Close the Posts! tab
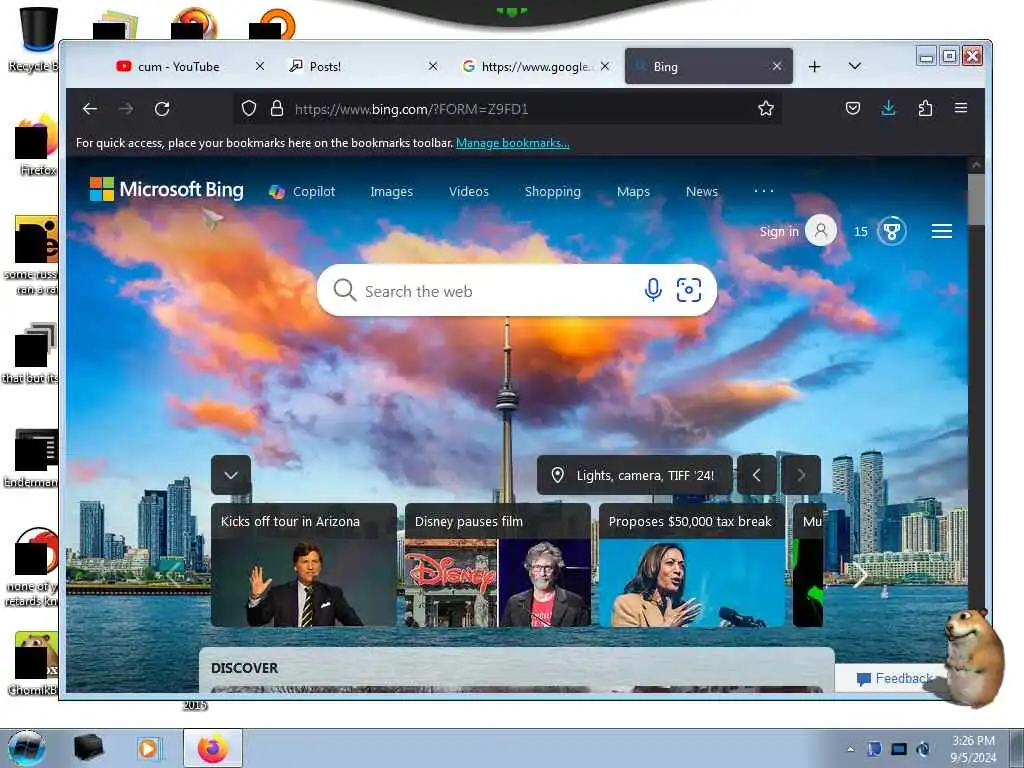 [x=432, y=66]
